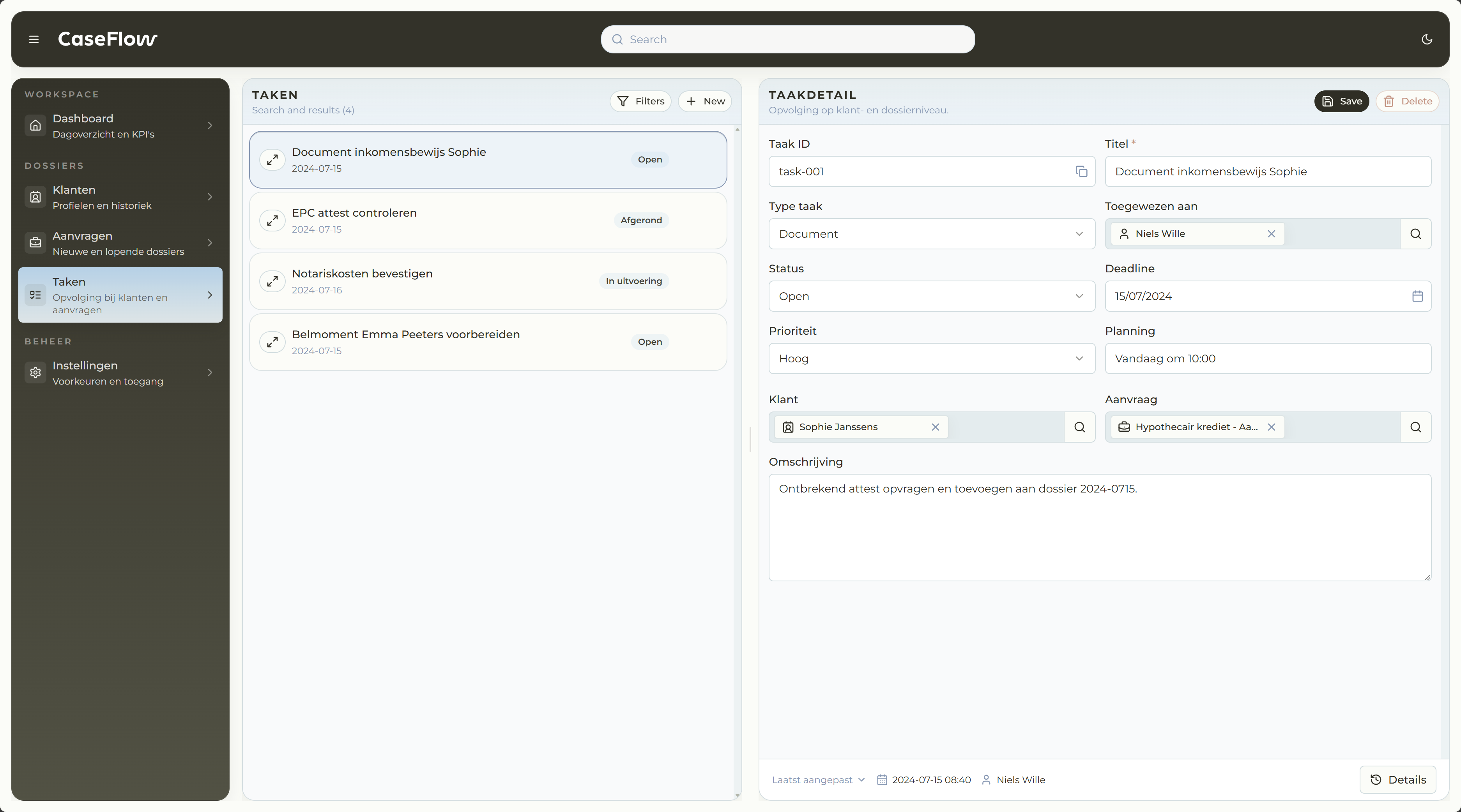Click the Afgerond status badge

(x=641, y=221)
